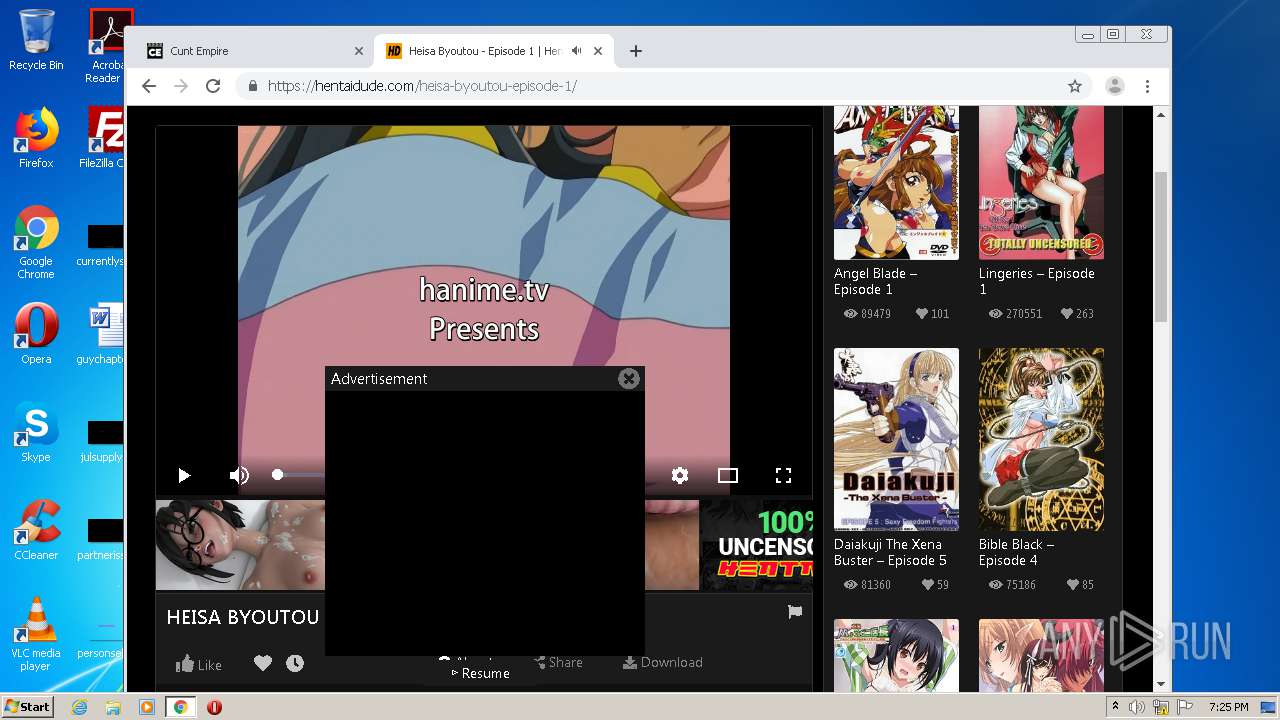This screenshot has width=1280, height=720.
Task: Open Daiakuji The Xena Buster – Episode 5
Action: [890, 552]
